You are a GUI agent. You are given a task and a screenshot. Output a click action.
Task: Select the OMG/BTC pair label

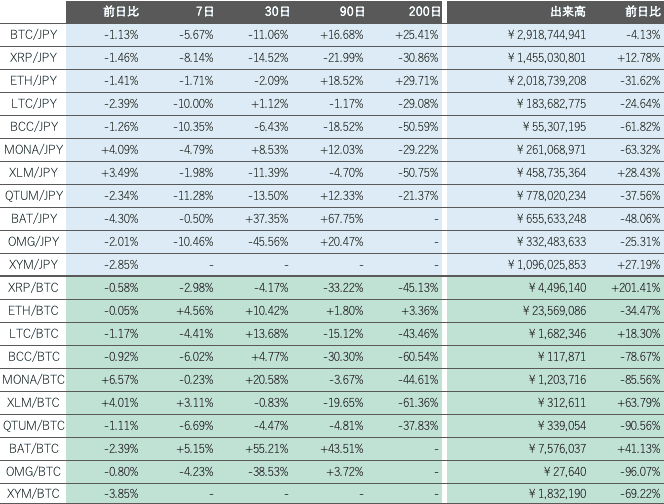tap(33, 471)
